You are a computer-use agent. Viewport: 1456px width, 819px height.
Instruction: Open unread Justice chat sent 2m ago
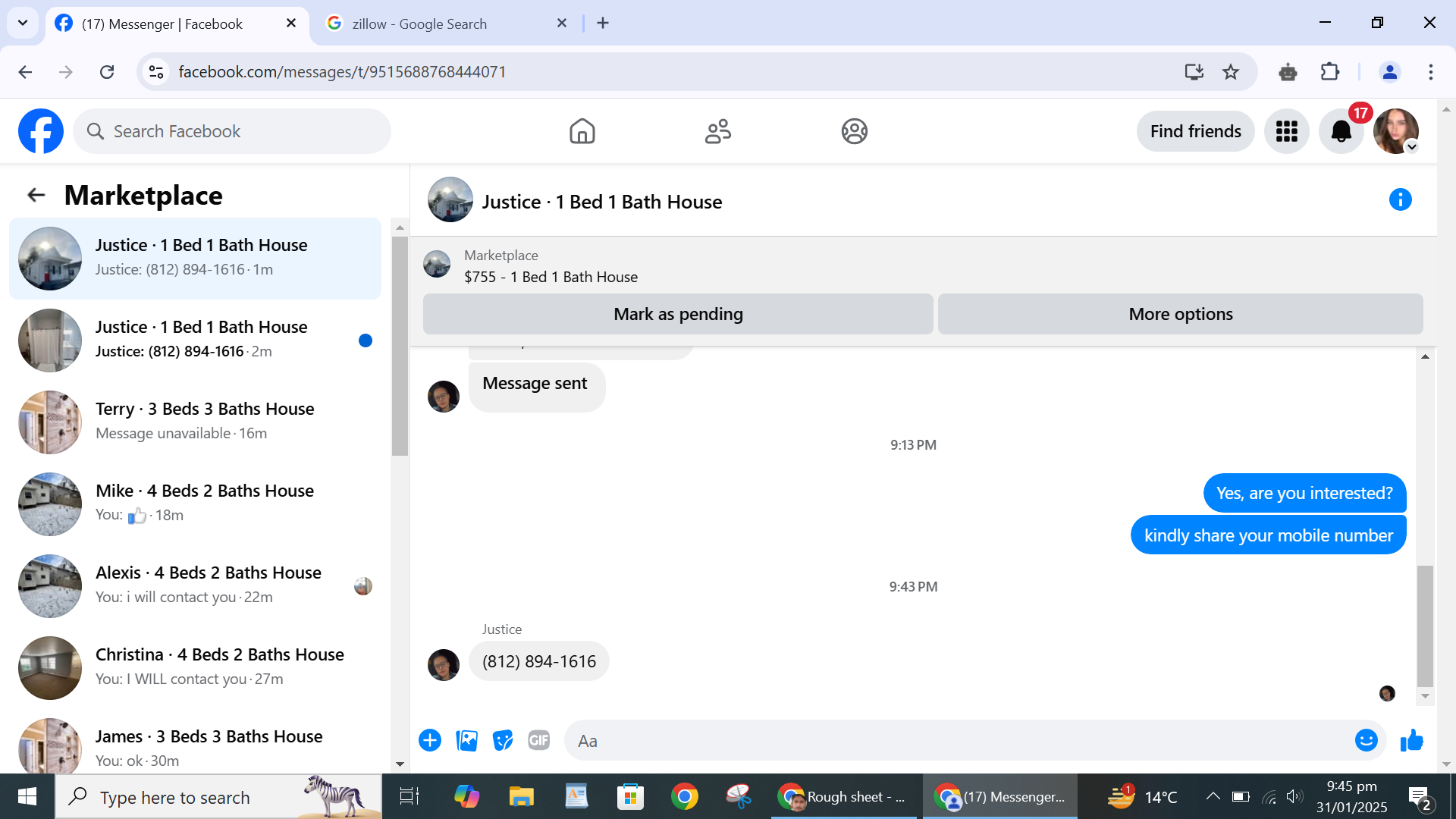(x=196, y=340)
